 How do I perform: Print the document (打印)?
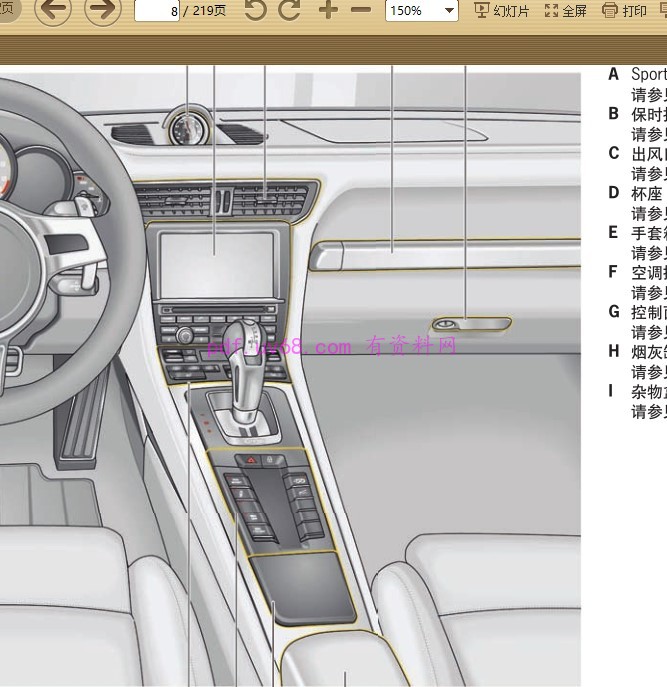[634, 11]
